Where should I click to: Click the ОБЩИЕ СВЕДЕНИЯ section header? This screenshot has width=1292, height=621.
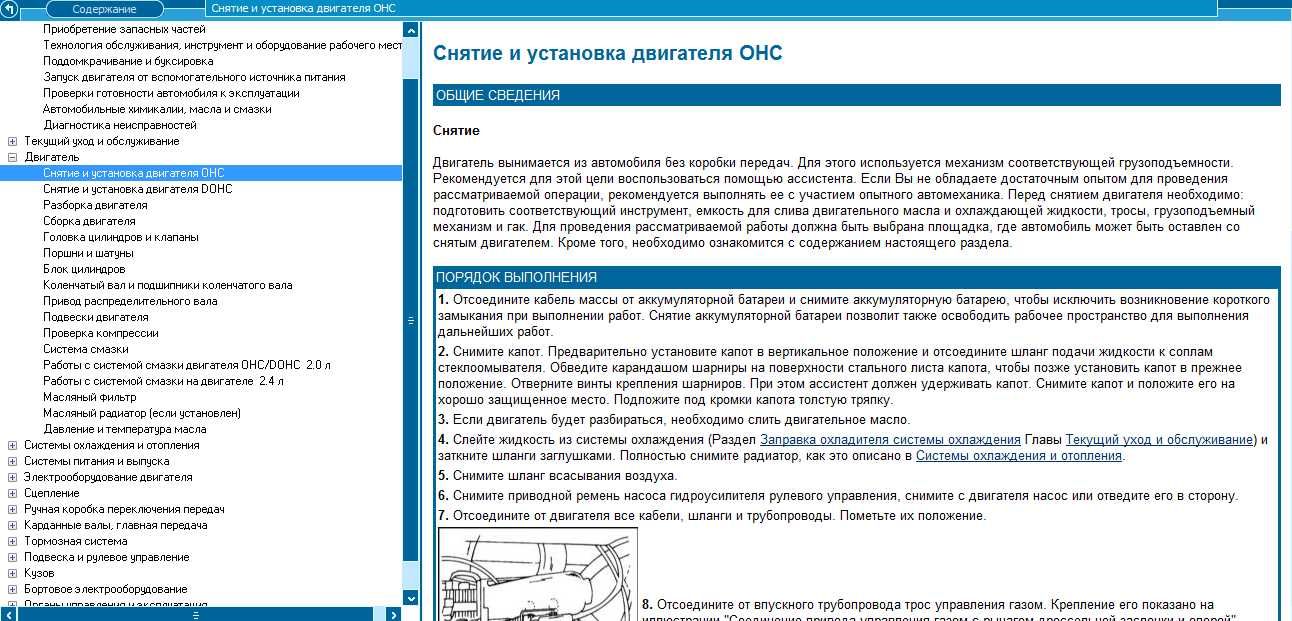[x=856, y=96]
